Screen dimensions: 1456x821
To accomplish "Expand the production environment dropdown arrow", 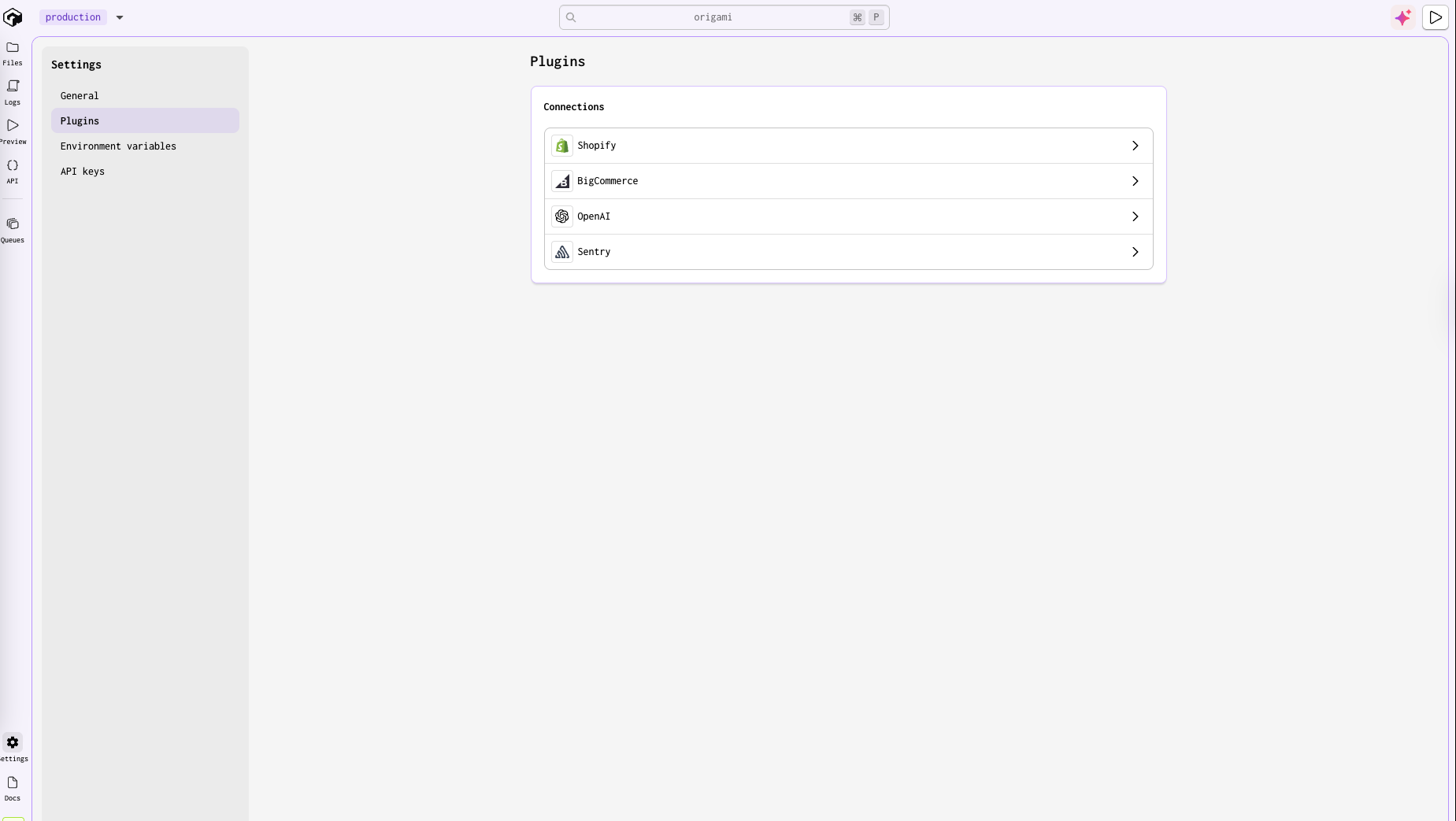I will [120, 17].
